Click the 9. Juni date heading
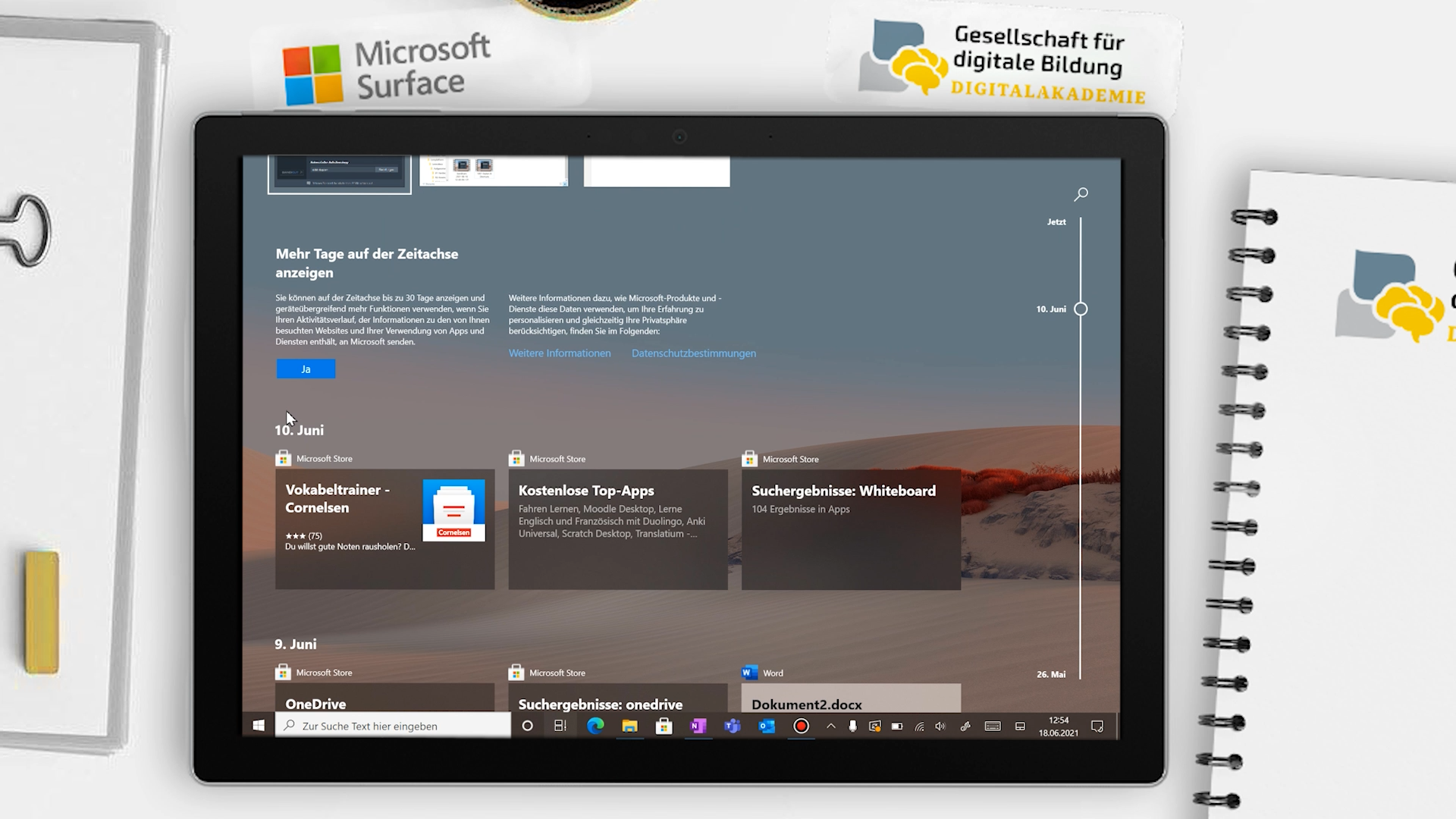1456x819 pixels. click(296, 644)
